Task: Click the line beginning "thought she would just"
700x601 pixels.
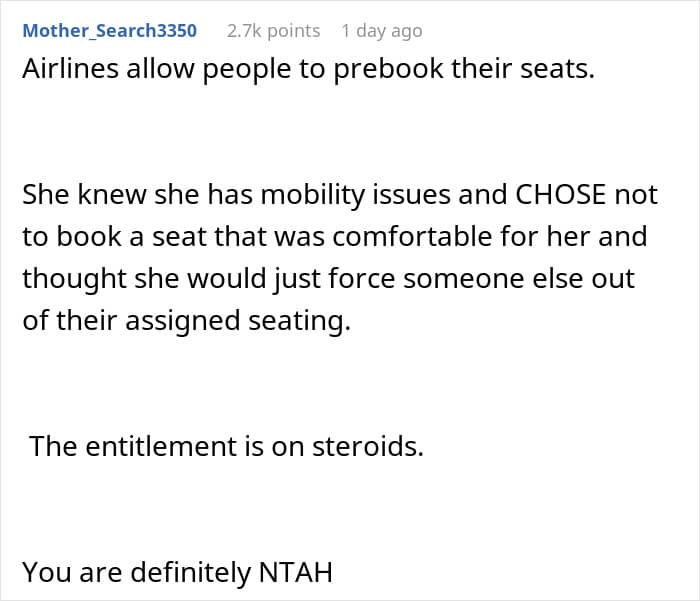Action: click(x=329, y=279)
